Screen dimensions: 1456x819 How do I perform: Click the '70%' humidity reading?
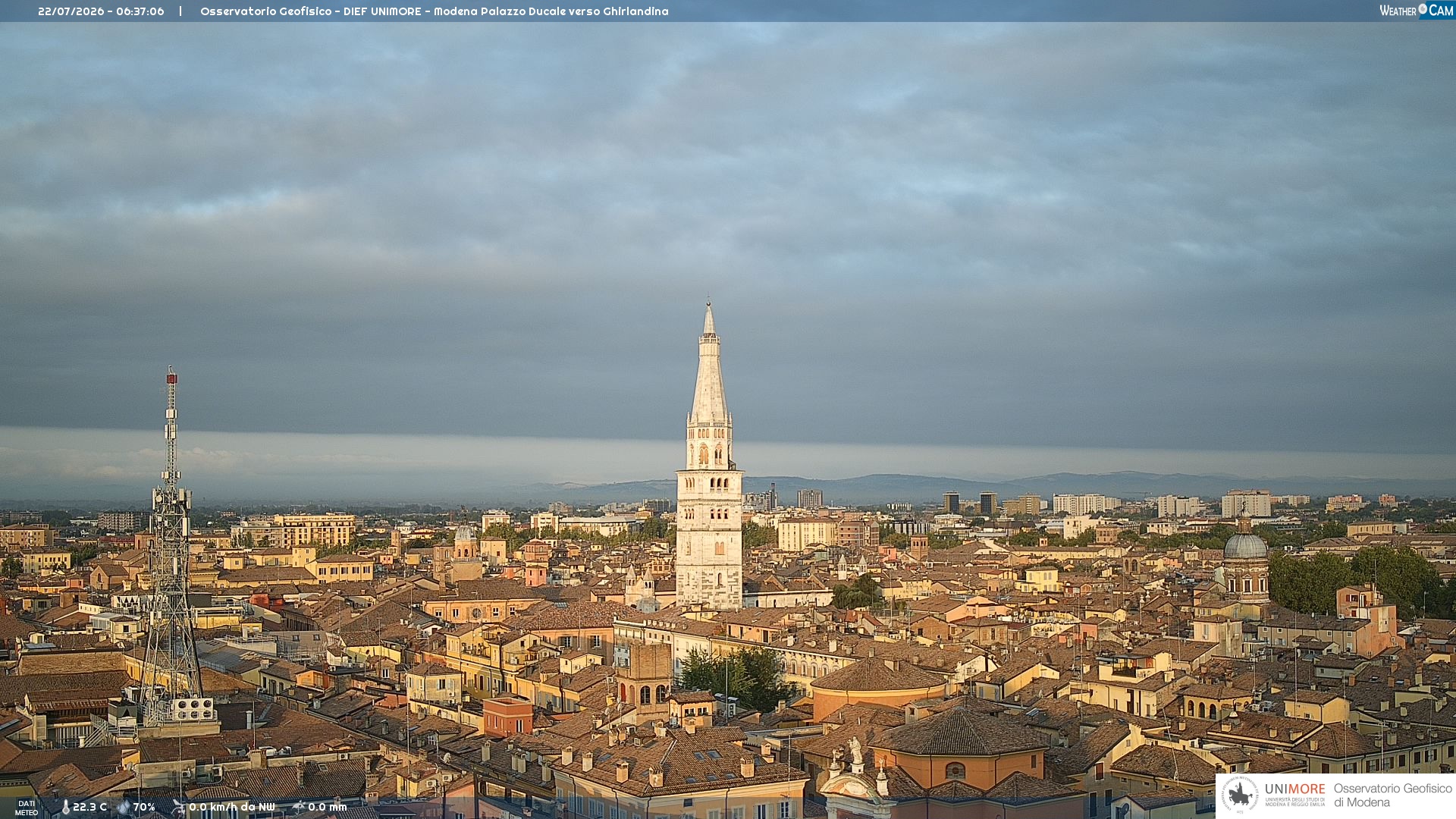coord(144,807)
